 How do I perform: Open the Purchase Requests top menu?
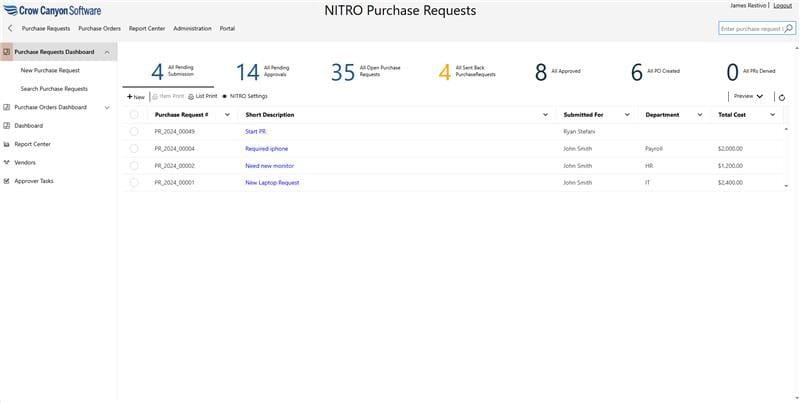tap(46, 29)
